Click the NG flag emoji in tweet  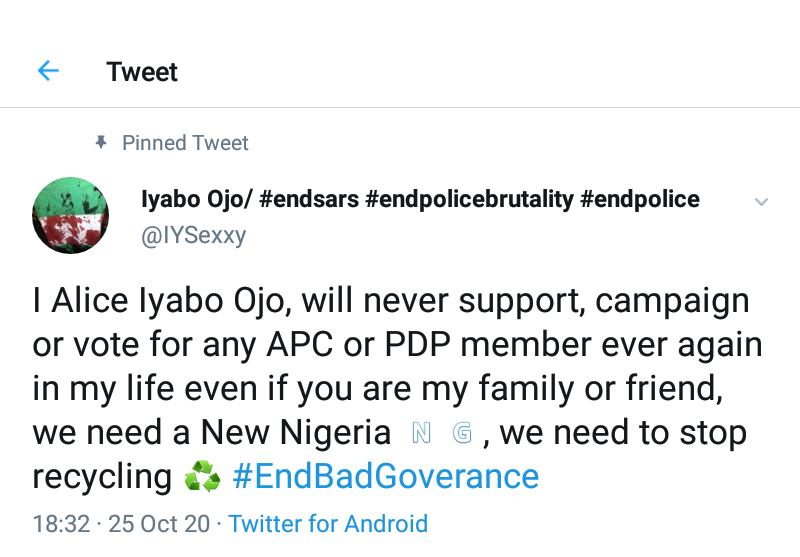(x=441, y=433)
